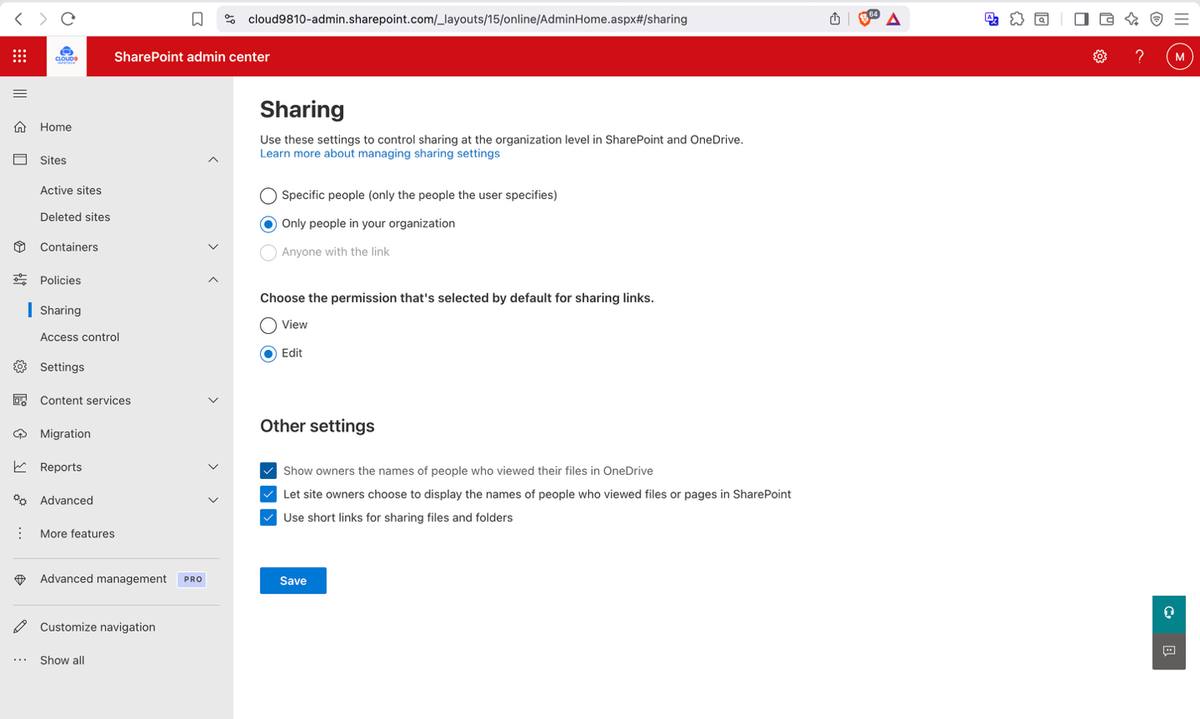
Task: Choose Edit as default permission
Action: click(268, 354)
